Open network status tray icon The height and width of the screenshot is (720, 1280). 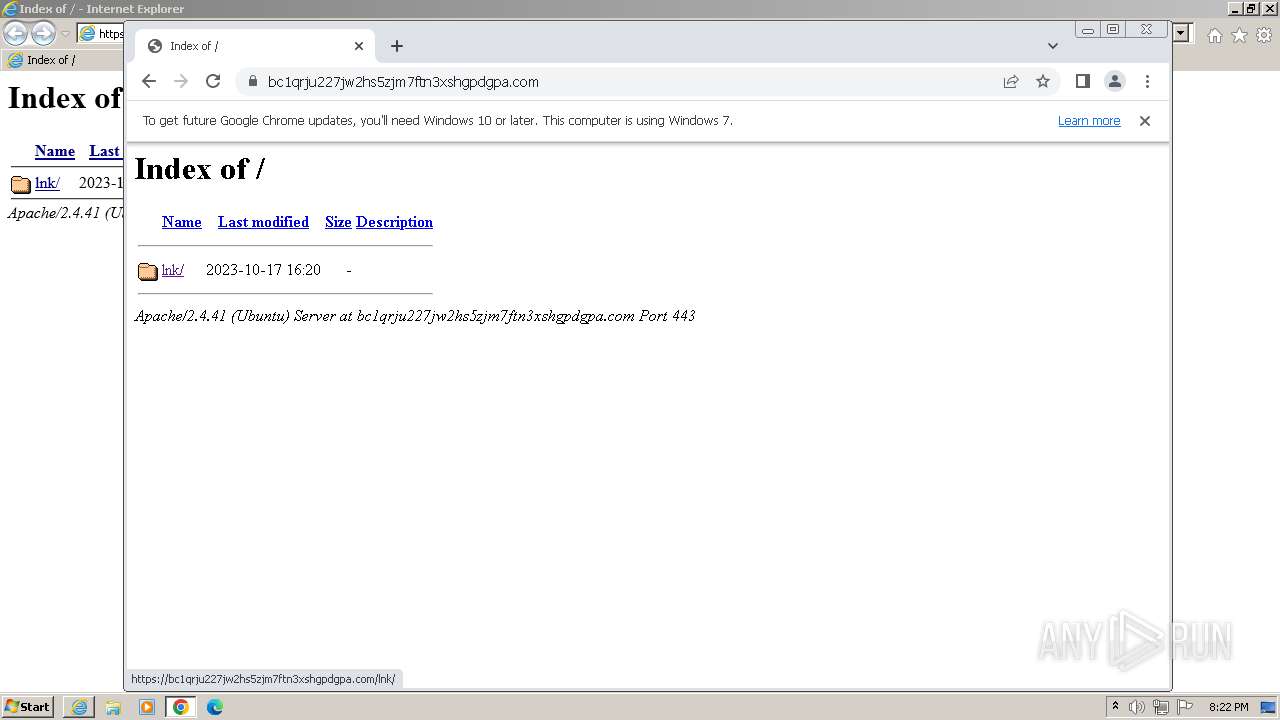tap(1161, 707)
